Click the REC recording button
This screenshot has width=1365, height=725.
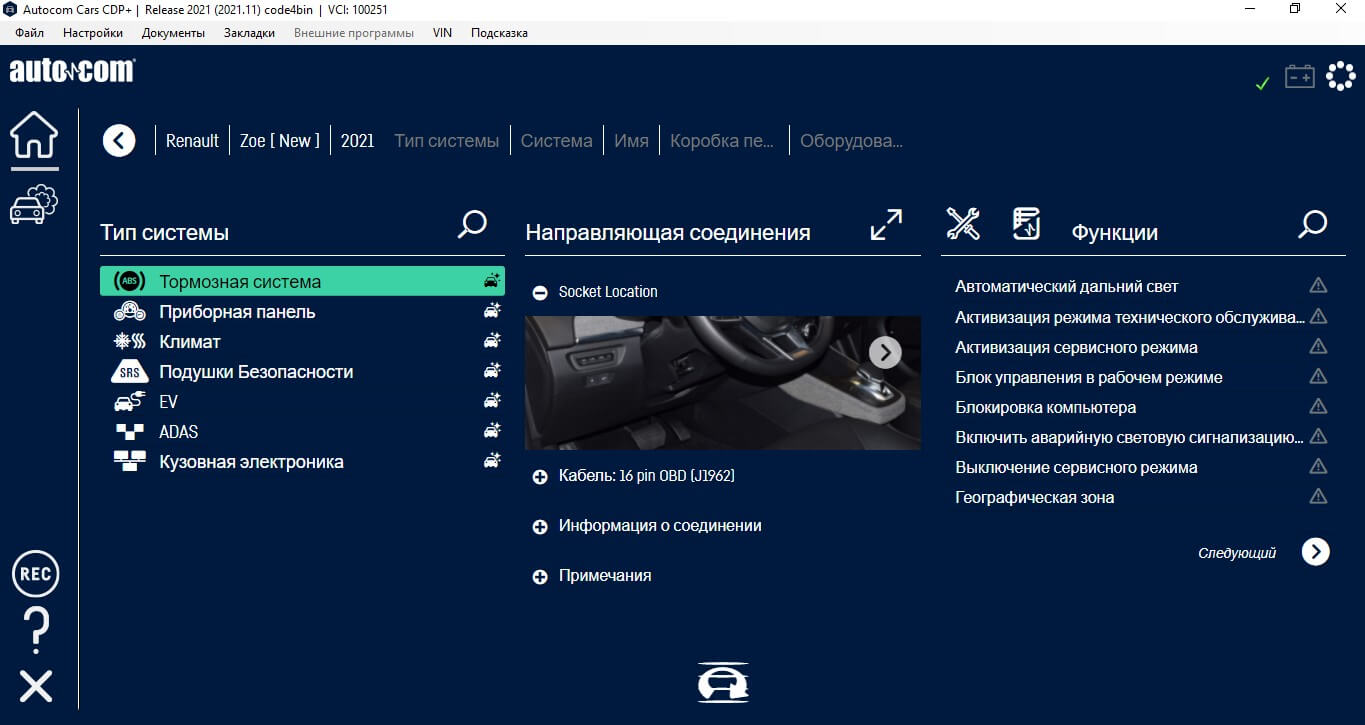pos(35,574)
